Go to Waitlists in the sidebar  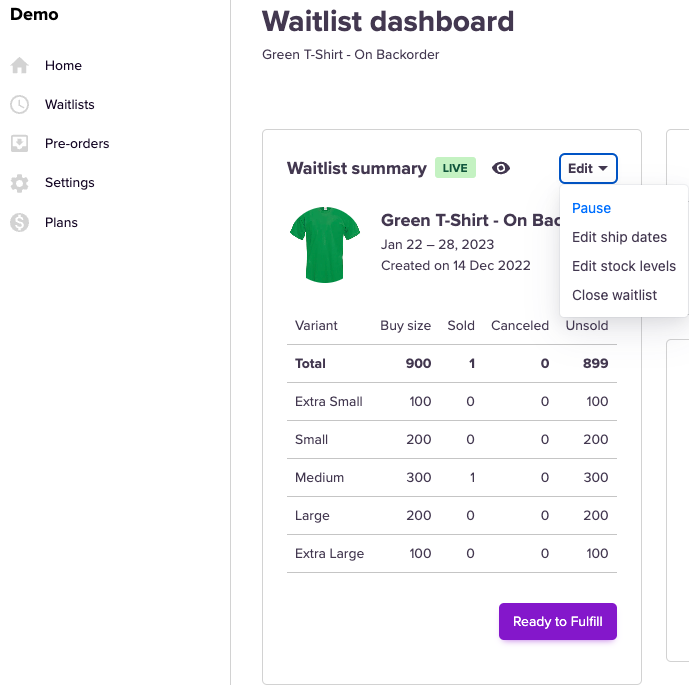(70, 105)
